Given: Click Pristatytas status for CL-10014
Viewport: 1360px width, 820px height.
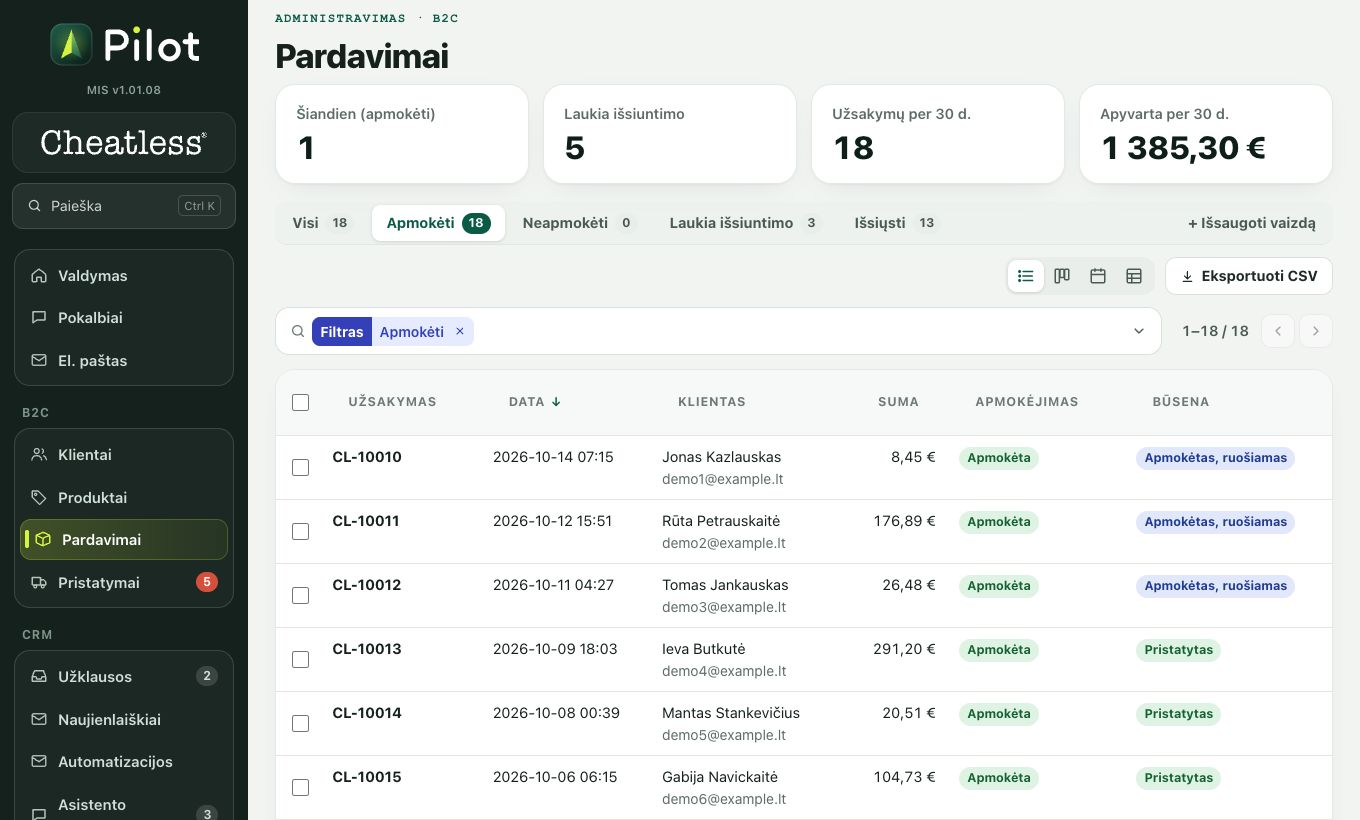Looking at the screenshot, I should click(1178, 714).
